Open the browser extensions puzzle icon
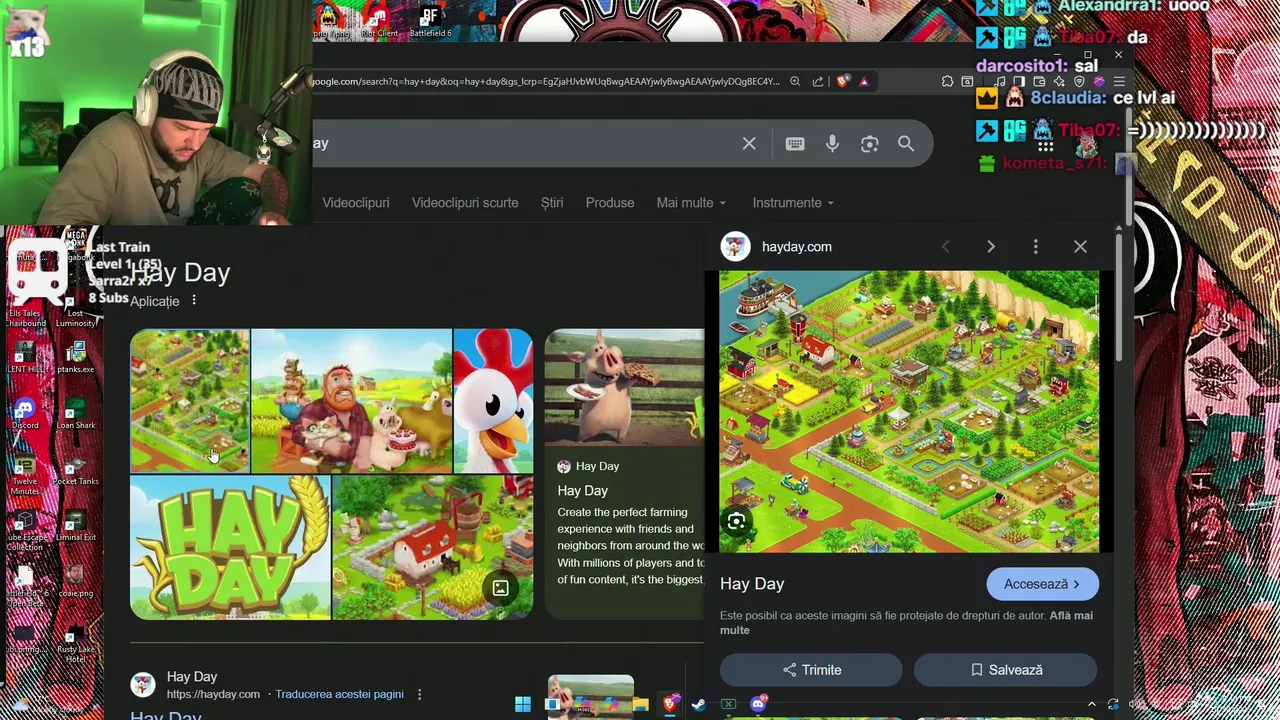1280x720 pixels. pos(947,82)
